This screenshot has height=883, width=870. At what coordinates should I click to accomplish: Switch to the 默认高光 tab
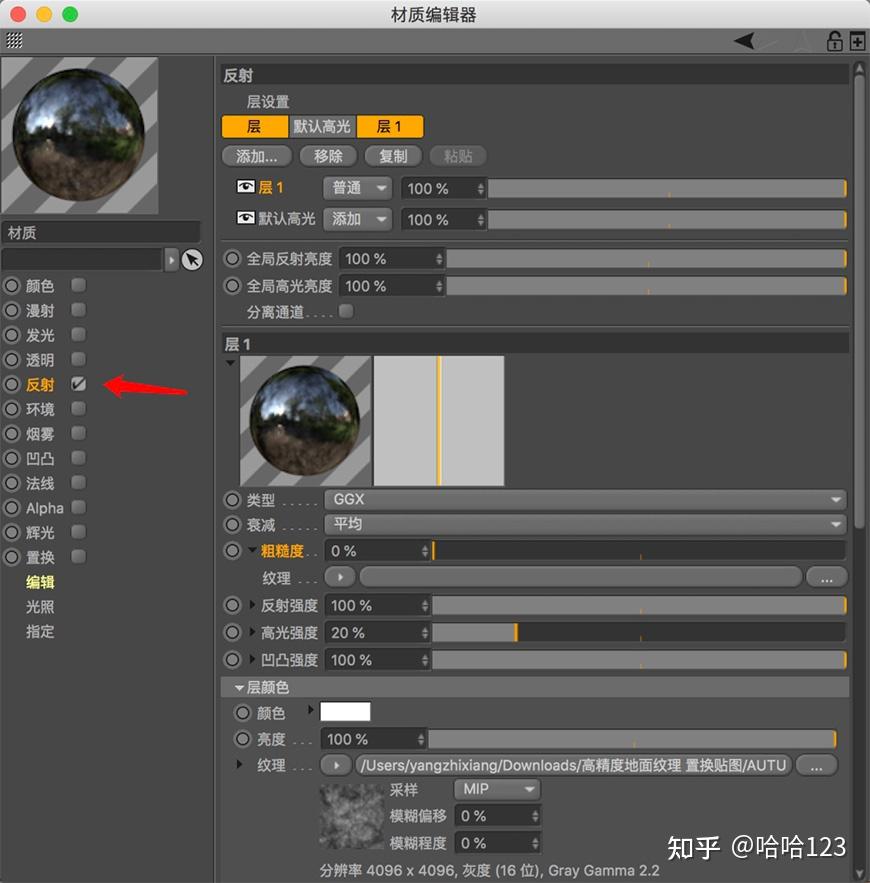point(322,126)
